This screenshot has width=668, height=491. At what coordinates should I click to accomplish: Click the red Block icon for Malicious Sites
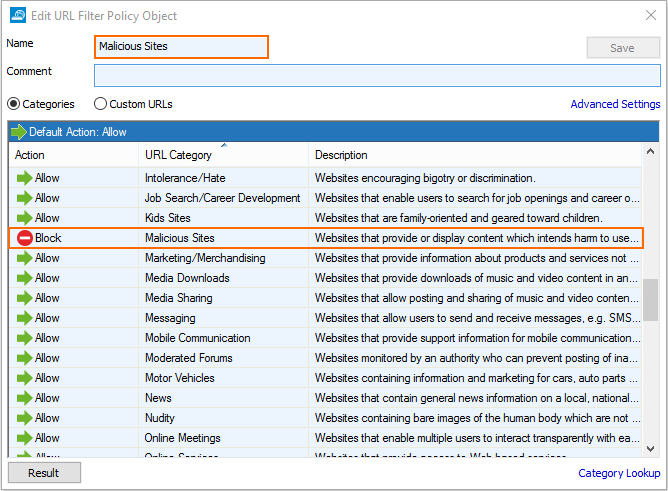point(24,238)
